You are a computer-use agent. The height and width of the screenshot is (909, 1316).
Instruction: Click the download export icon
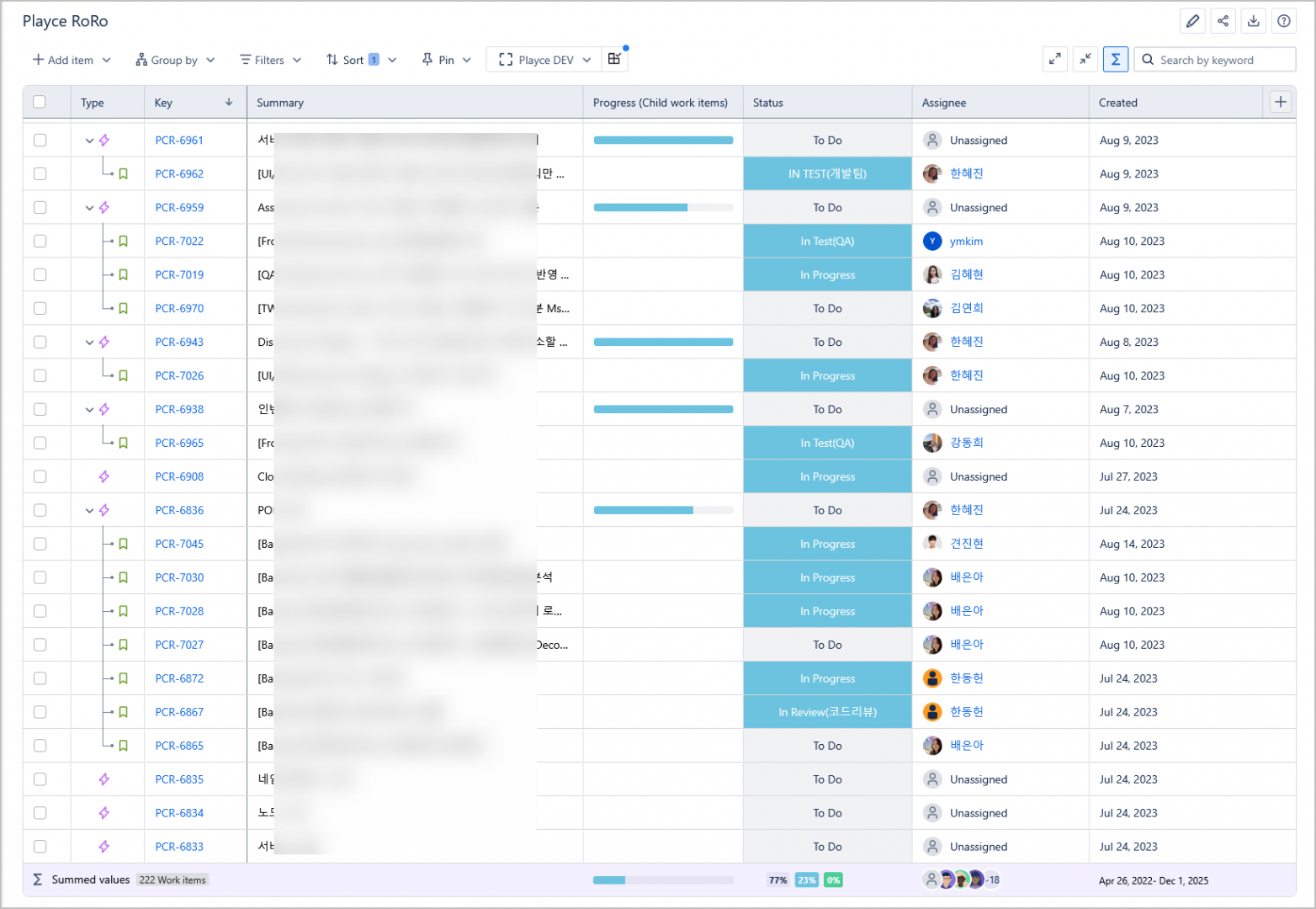click(x=1253, y=21)
